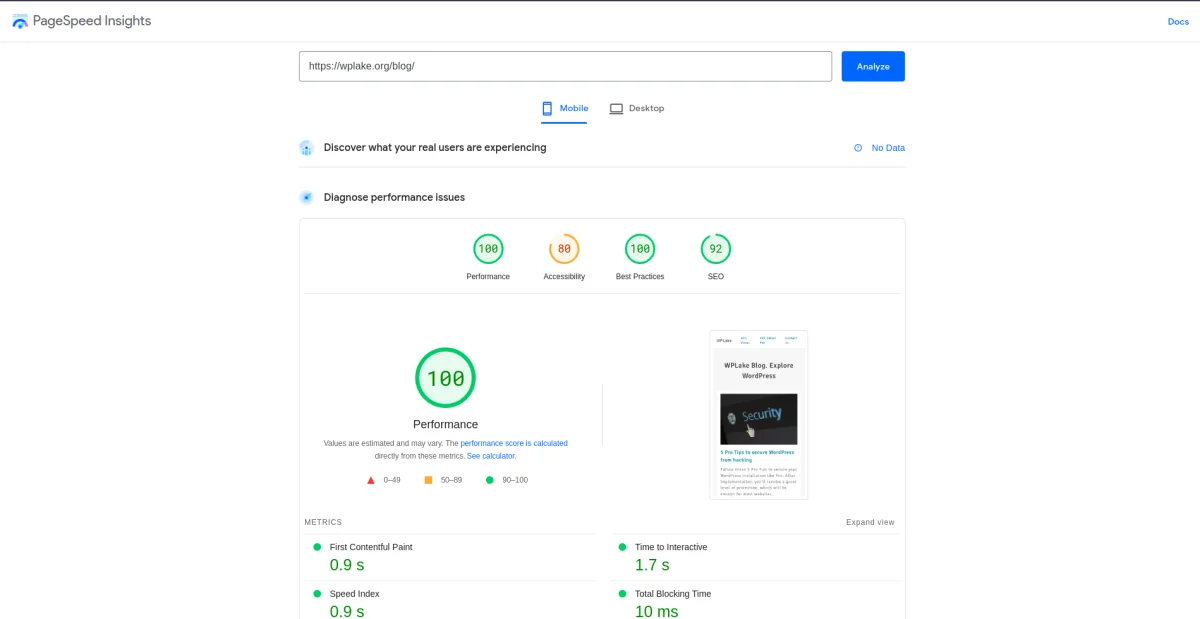Click the red triangle 0–49 legend icon
1200x619 pixels.
tap(371, 480)
